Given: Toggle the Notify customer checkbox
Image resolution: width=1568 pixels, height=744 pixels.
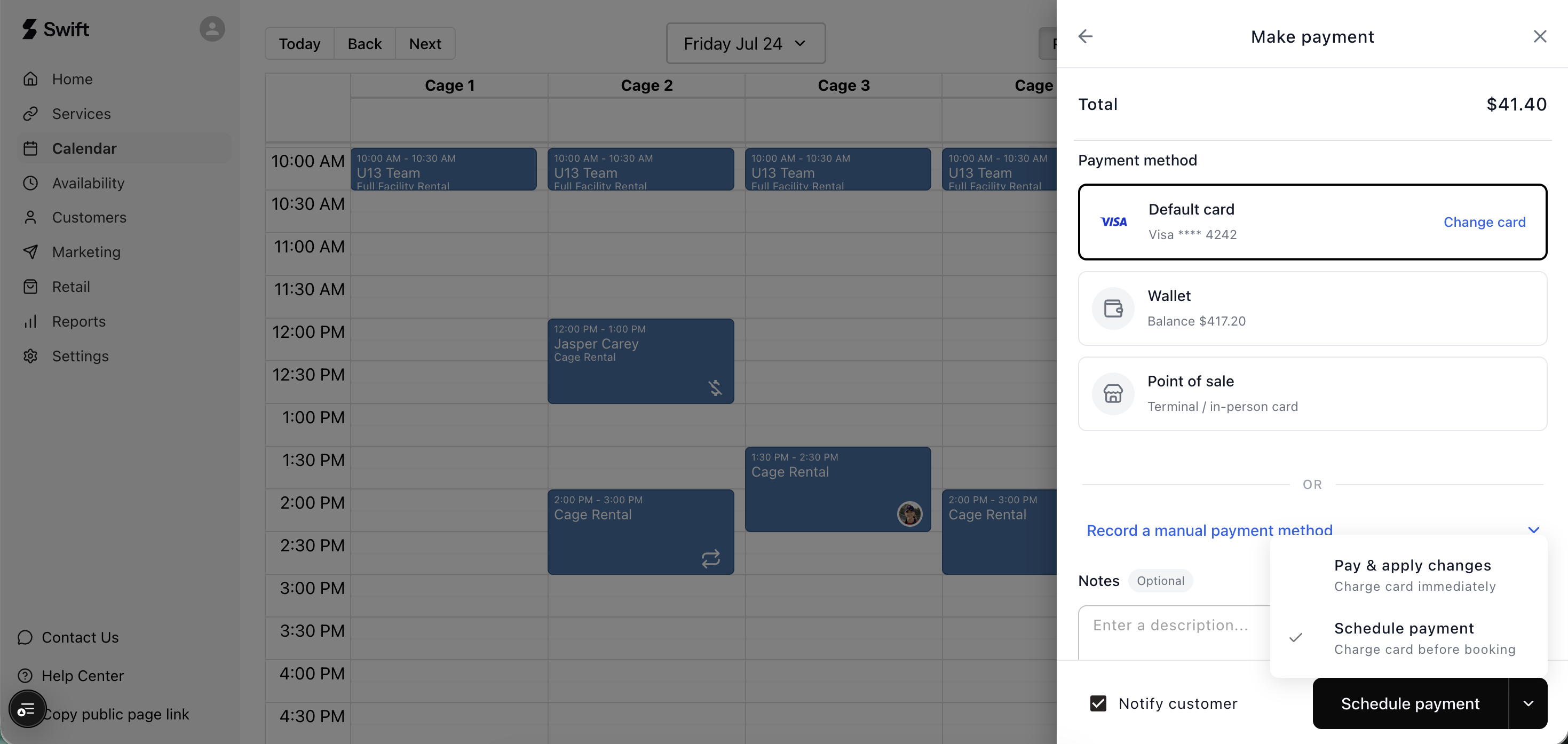Looking at the screenshot, I should [1097, 704].
